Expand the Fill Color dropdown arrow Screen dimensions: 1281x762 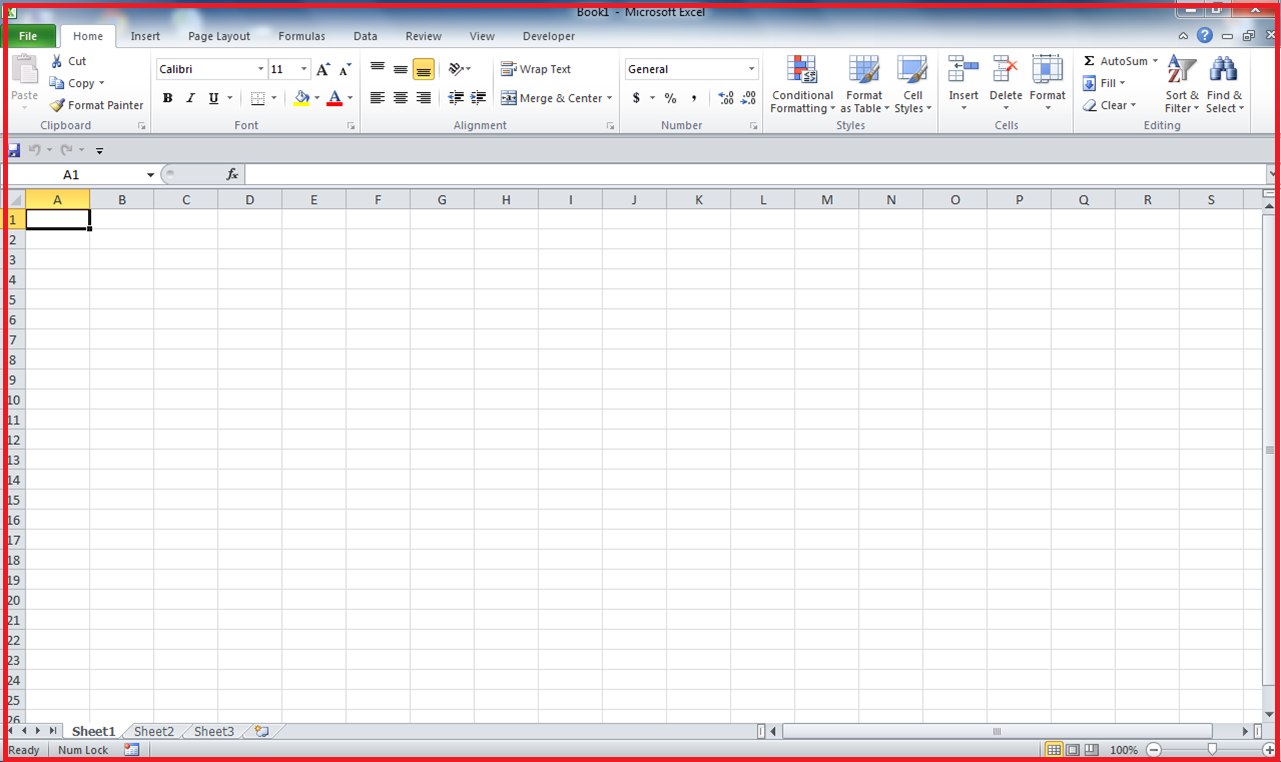(x=317, y=98)
